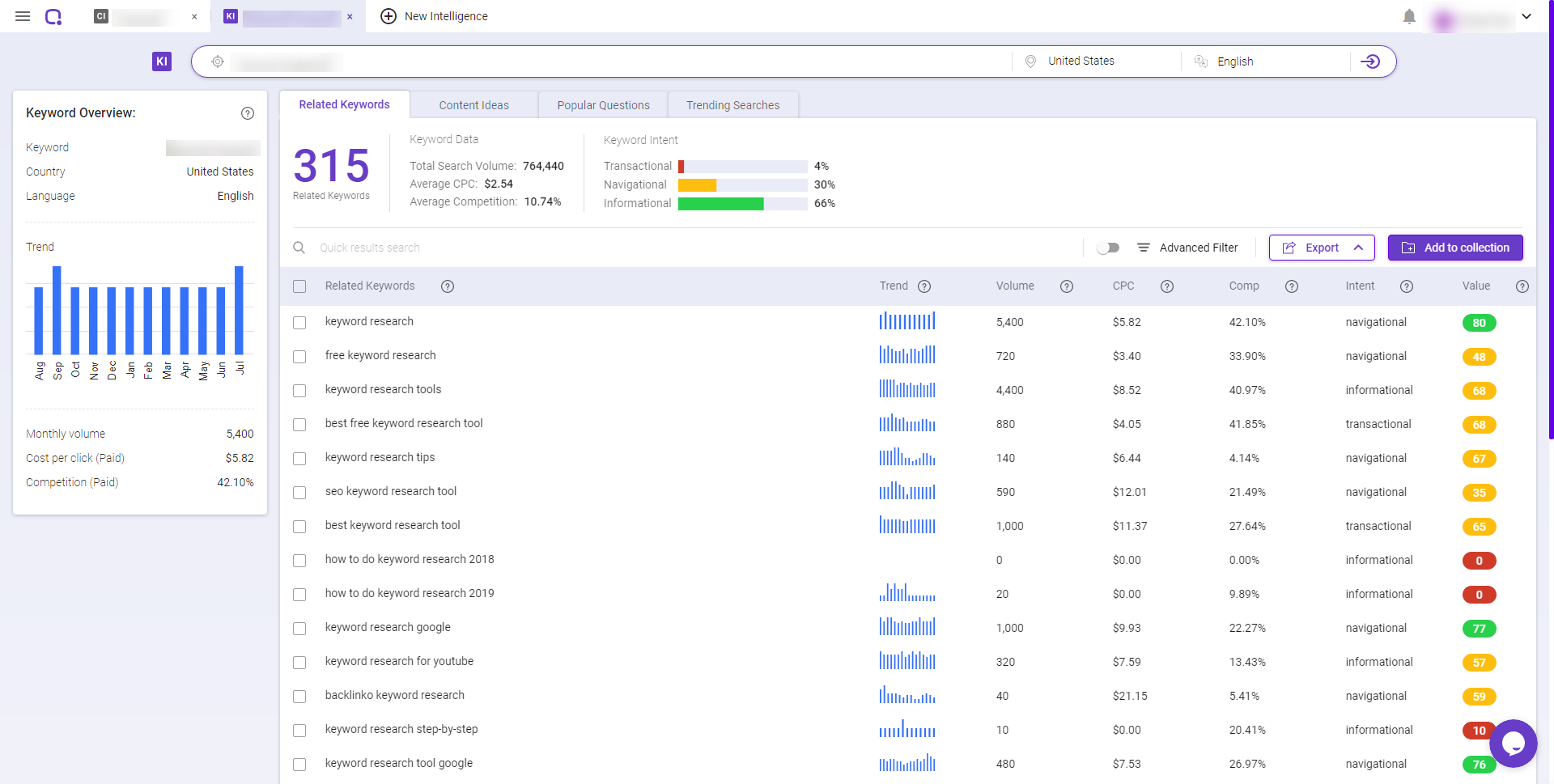This screenshot has height=784, width=1554.
Task: Open the Trending Searches tab
Action: 732,104
